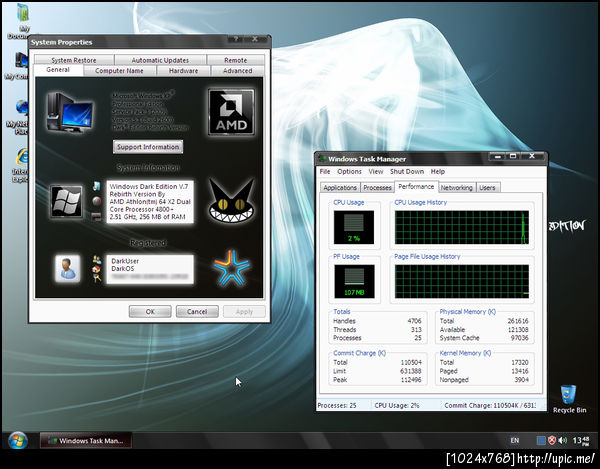Launch Internet Explorer desktop icon
The width and height of the screenshot is (600, 469).
(19, 165)
